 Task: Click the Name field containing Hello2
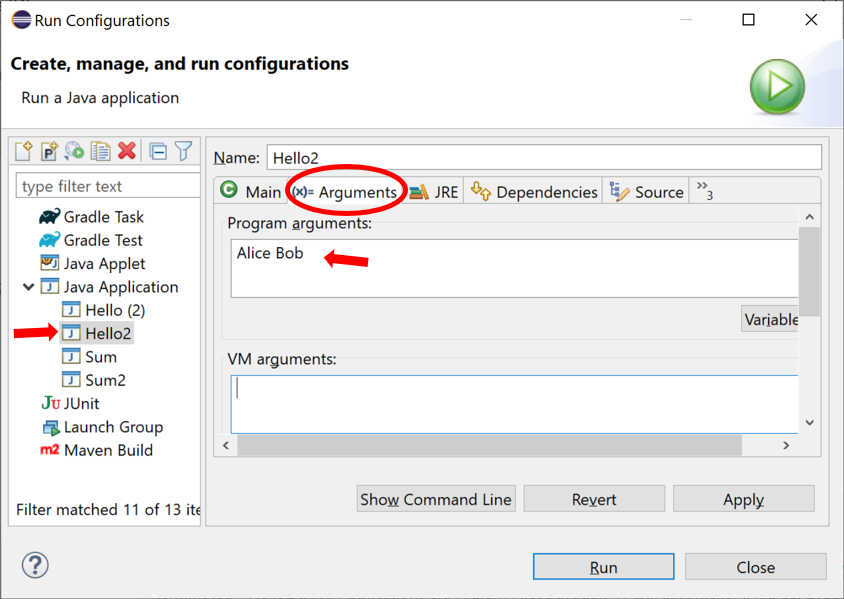coord(544,157)
